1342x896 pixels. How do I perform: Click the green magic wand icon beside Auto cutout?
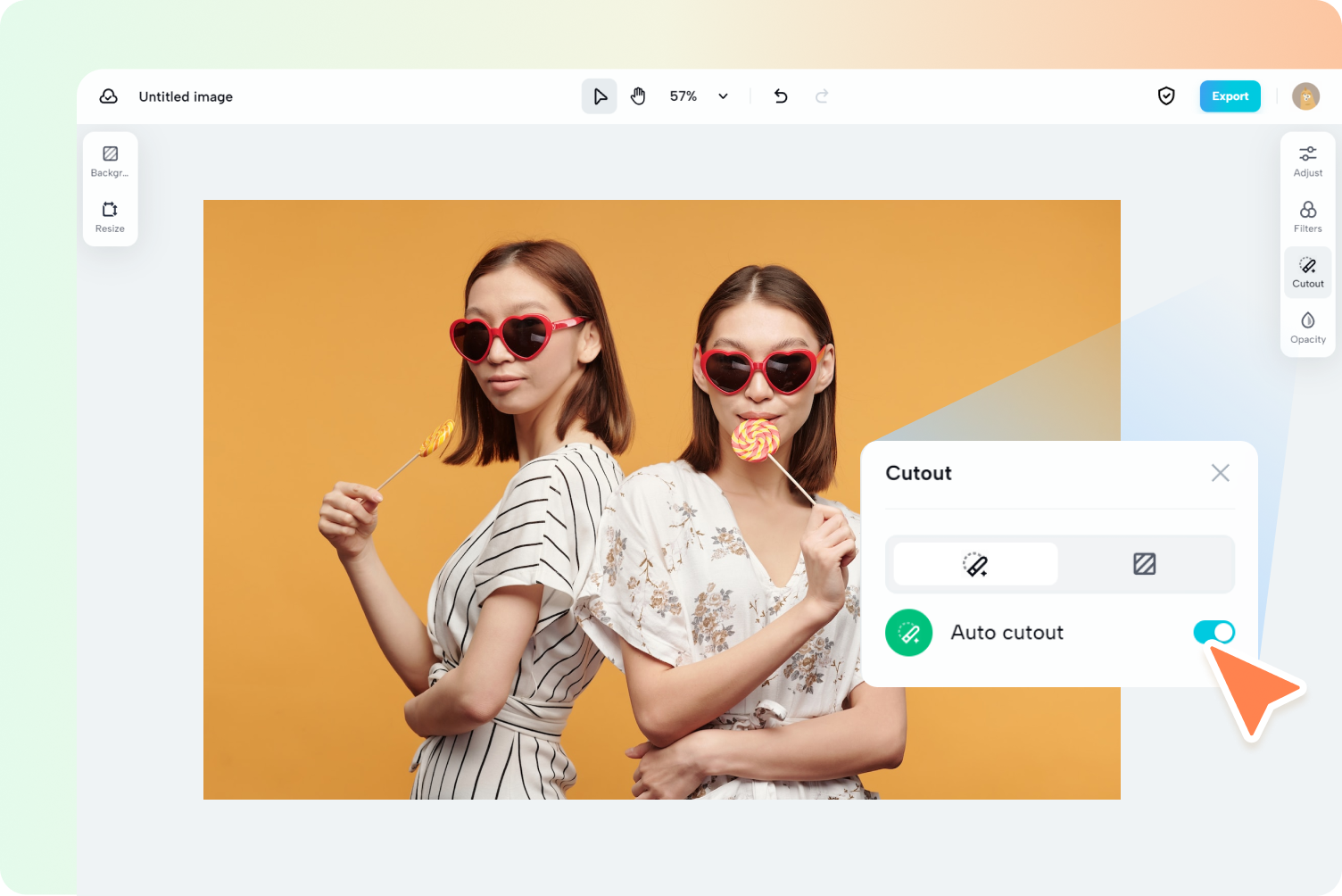click(908, 632)
